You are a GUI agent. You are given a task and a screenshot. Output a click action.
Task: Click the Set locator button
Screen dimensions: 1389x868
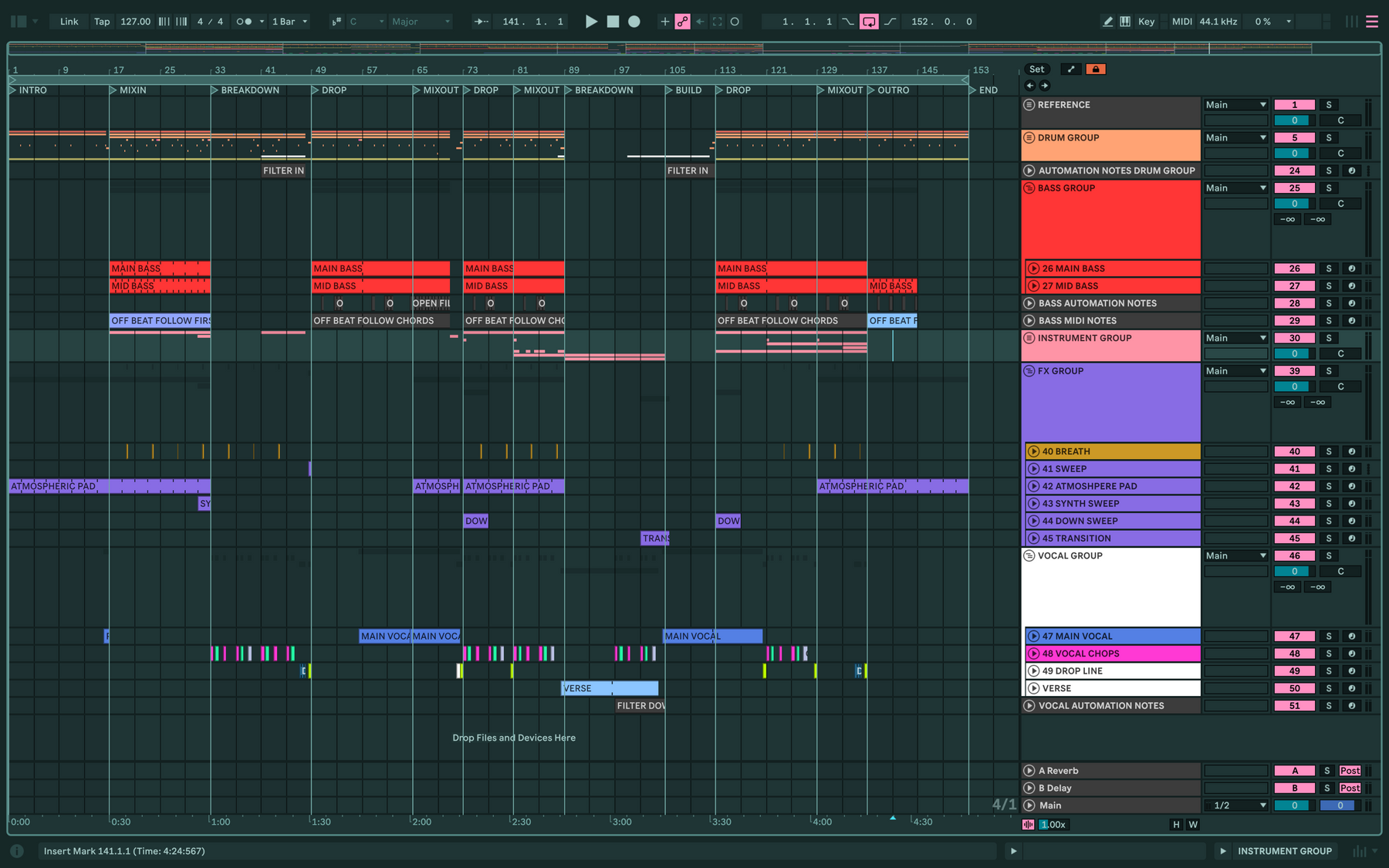pyautogui.click(x=1036, y=69)
